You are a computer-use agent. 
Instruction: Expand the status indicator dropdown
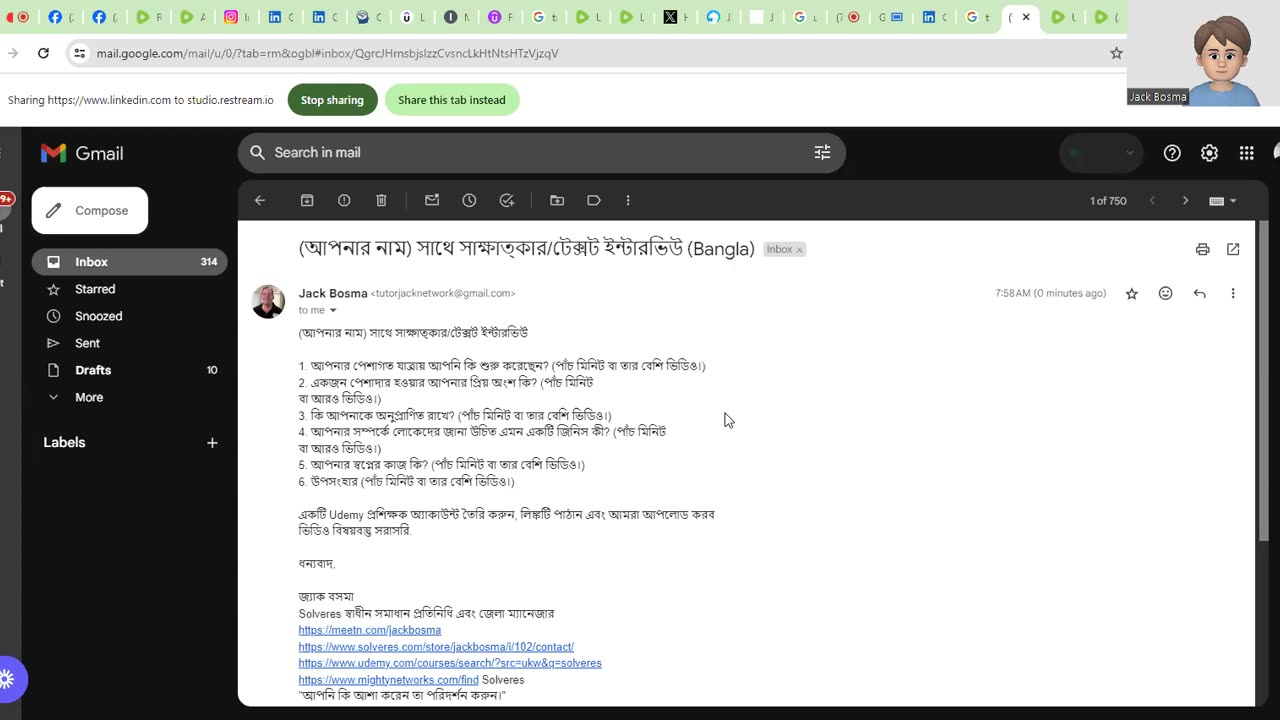tap(1100, 153)
